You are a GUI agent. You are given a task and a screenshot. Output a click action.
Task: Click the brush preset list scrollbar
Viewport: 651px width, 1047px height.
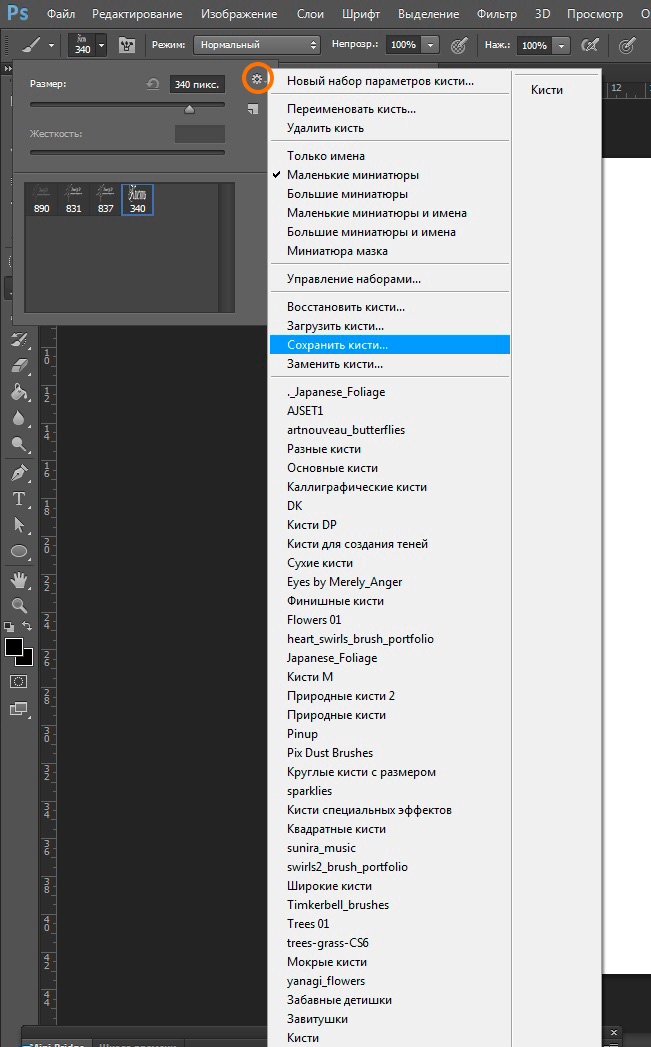[226, 248]
